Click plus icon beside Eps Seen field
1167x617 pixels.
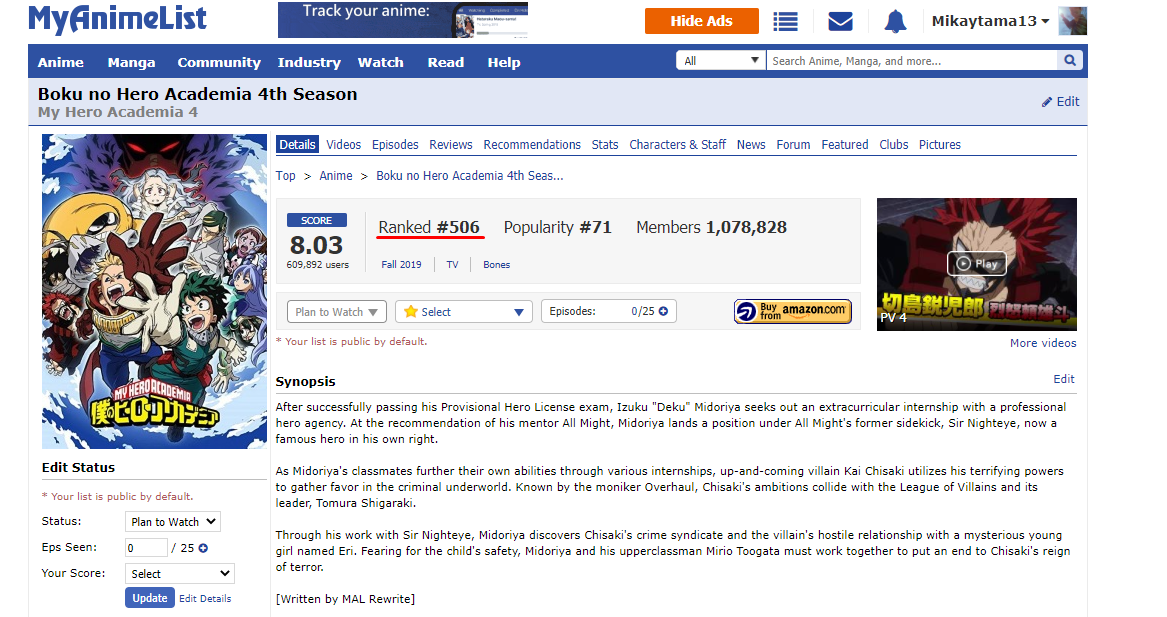coord(203,548)
